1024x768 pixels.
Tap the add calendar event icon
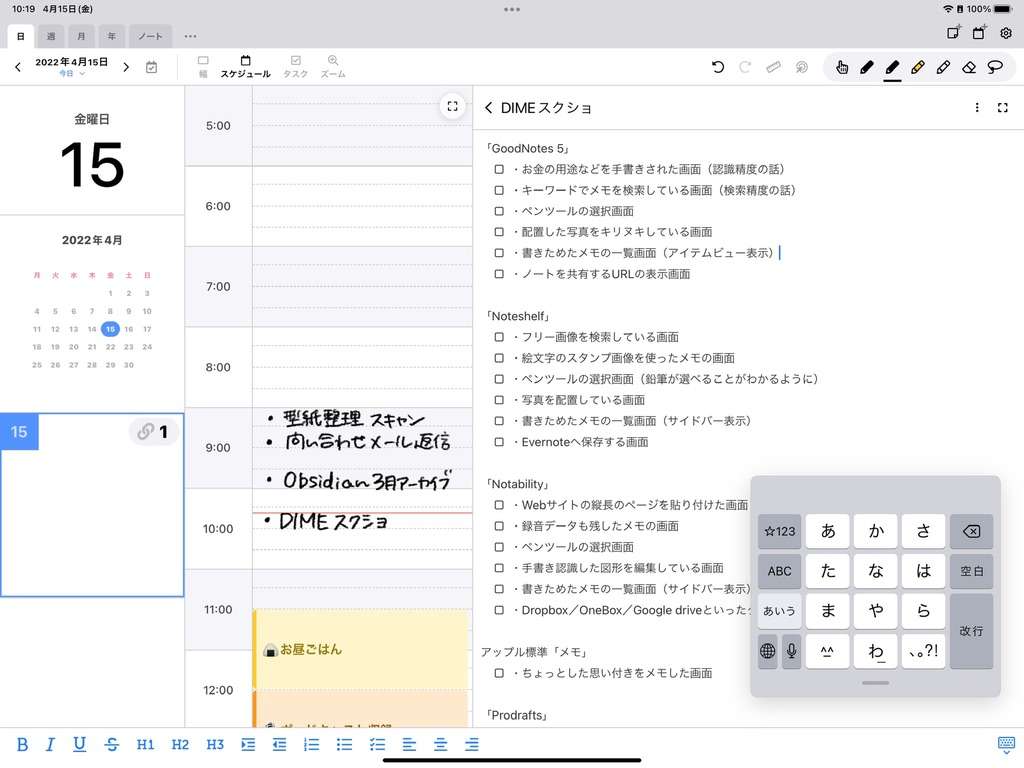point(979,33)
